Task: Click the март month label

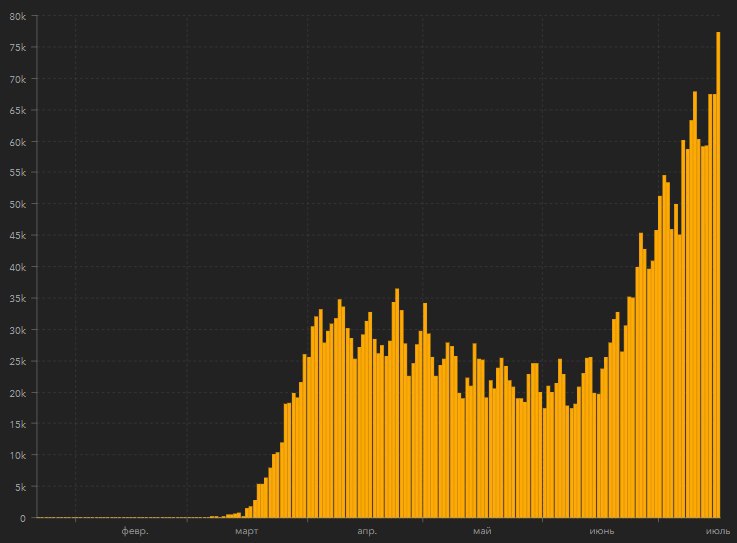Action: click(246, 531)
